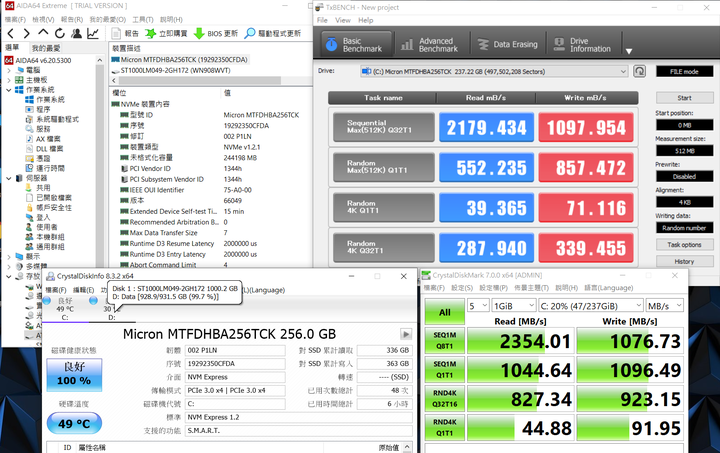Select the Max Data Transfer Size row

(163, 233)
